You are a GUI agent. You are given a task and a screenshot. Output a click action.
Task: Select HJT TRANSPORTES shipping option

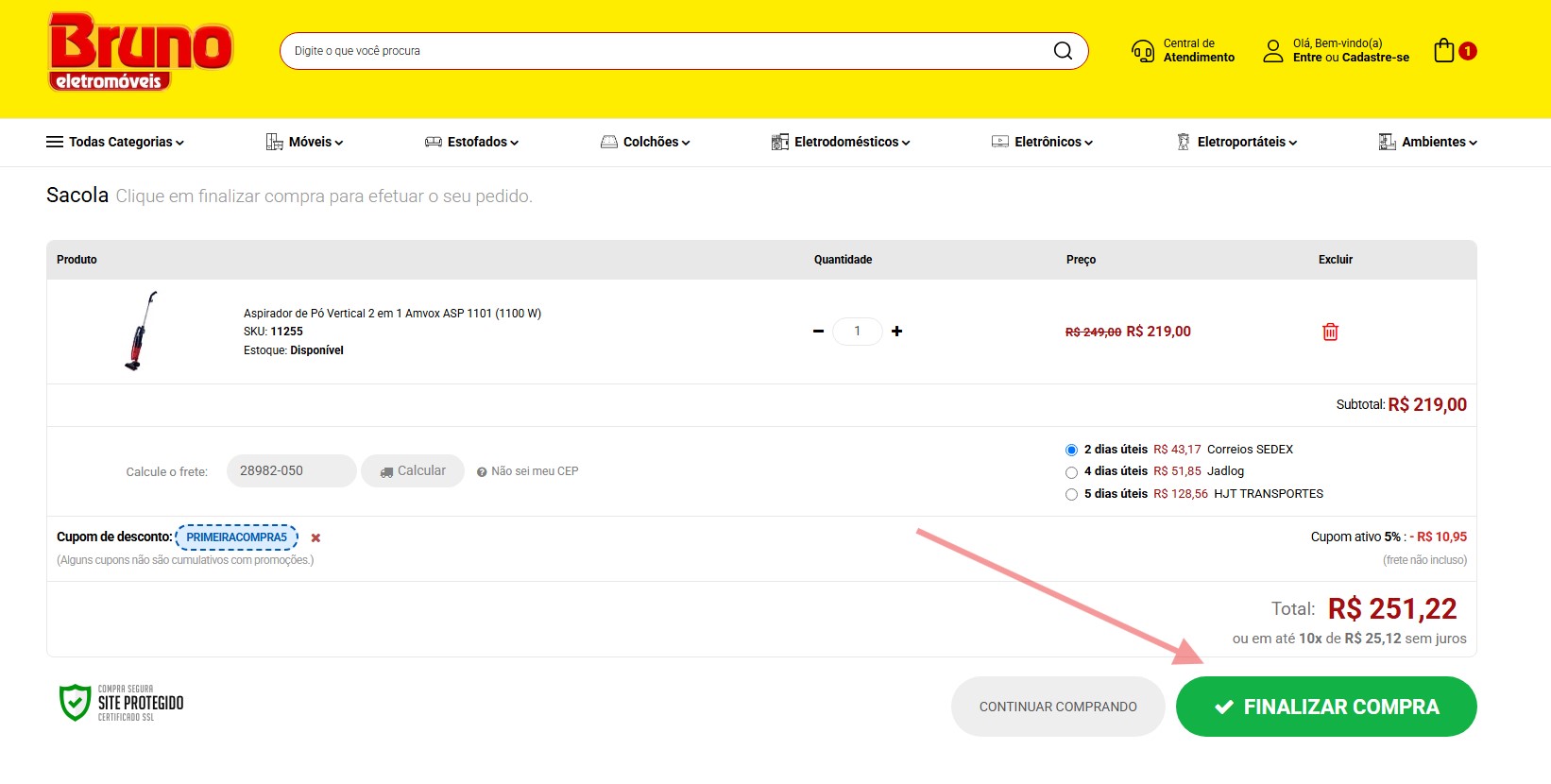pyautogui.click(x=1071, y=494)
